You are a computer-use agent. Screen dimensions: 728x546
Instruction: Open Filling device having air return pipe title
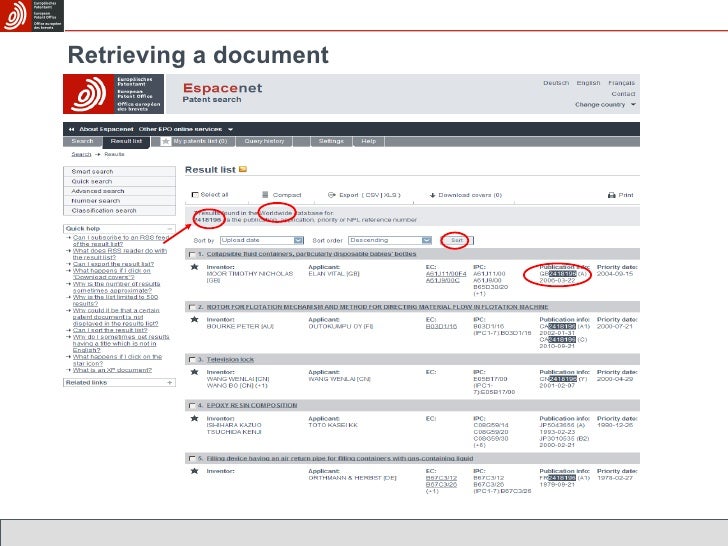340,458
